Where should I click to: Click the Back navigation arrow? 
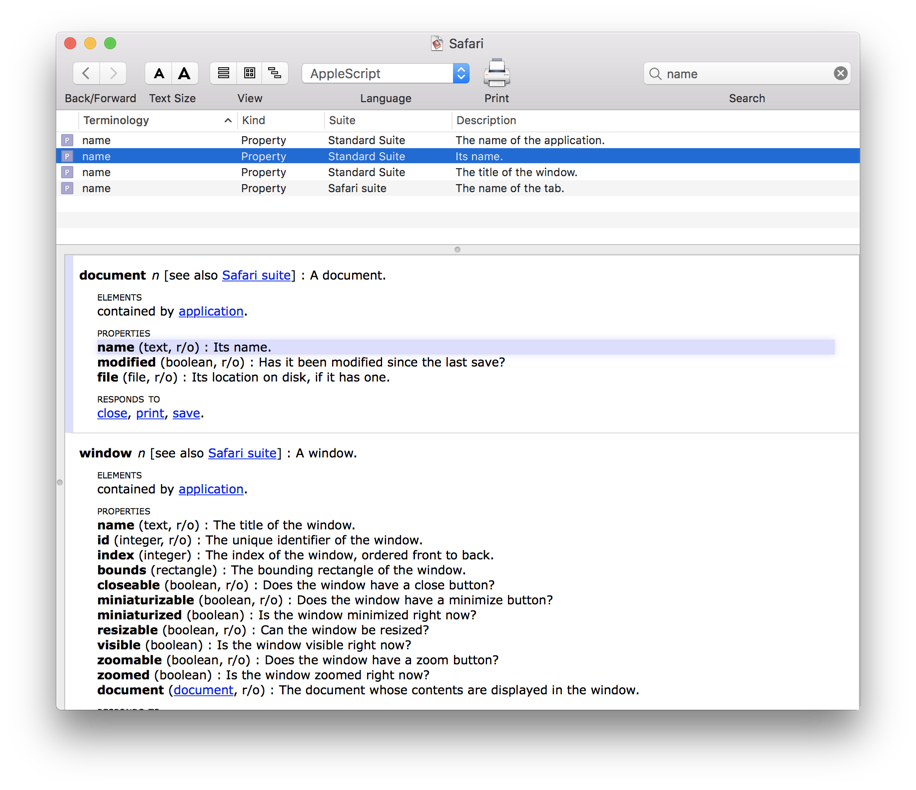pos(87,73)
